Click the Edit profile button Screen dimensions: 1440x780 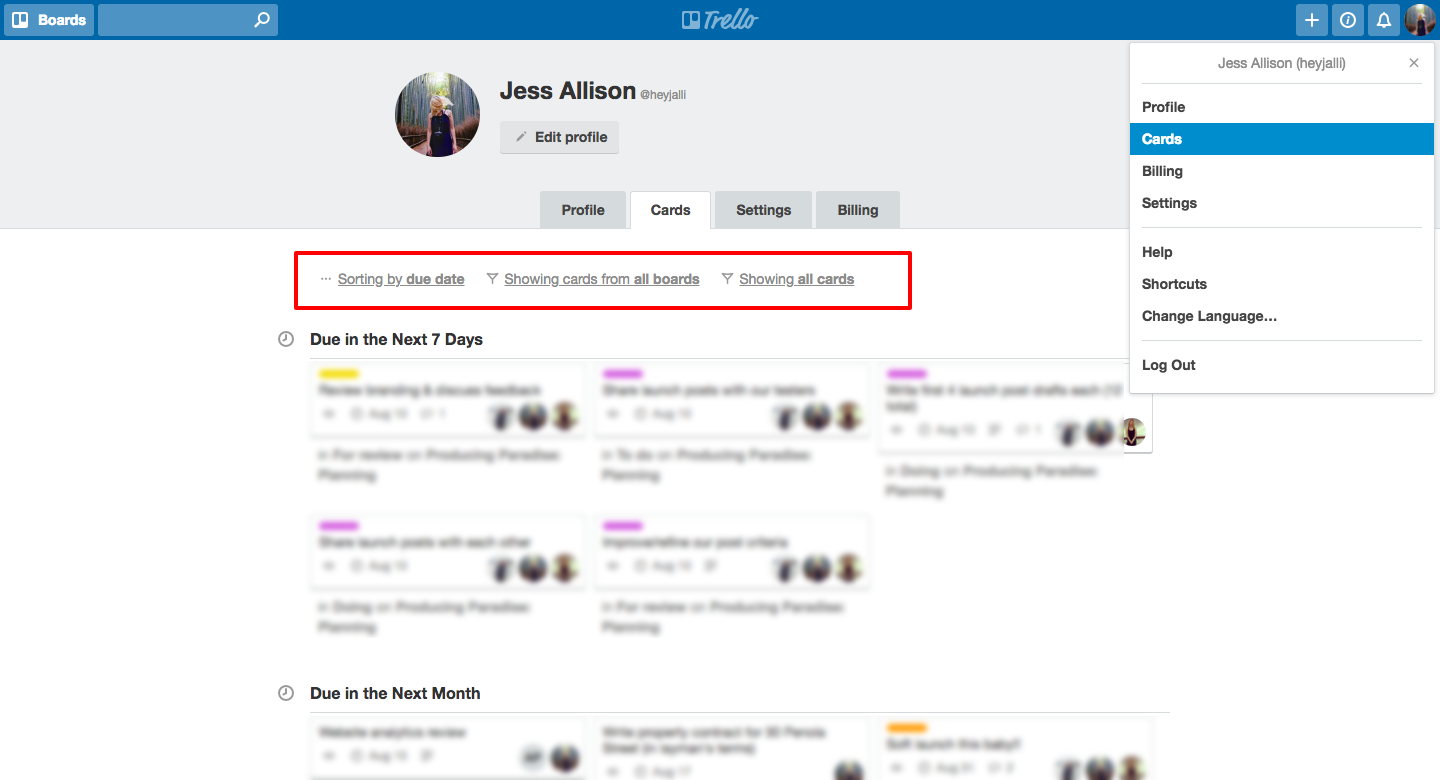559,137
